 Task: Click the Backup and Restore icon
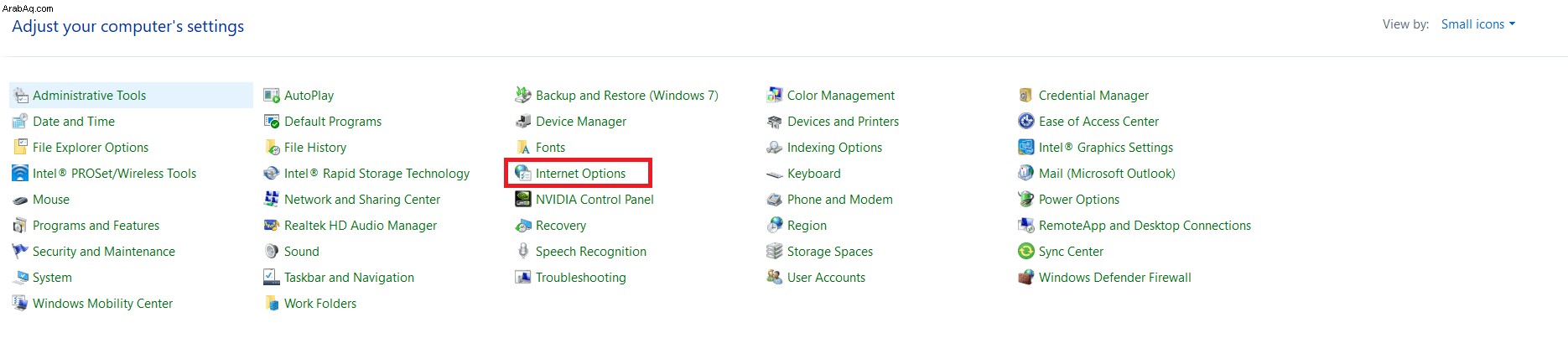coord(522,96)
